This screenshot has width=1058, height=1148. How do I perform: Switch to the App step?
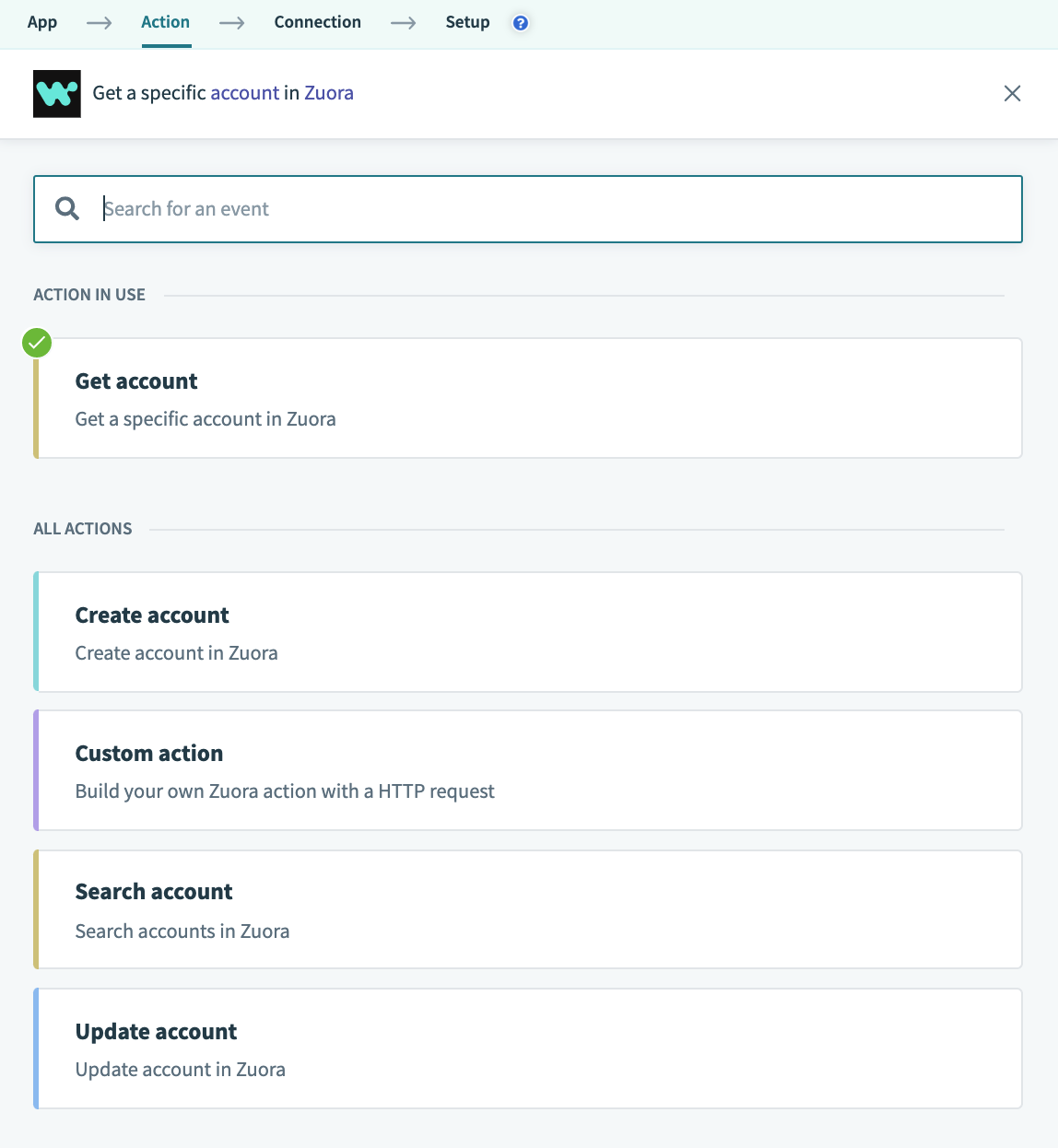tap(41, 21)
